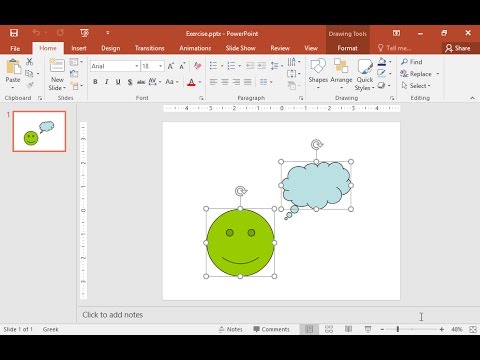Align text left

click(214, 82)
